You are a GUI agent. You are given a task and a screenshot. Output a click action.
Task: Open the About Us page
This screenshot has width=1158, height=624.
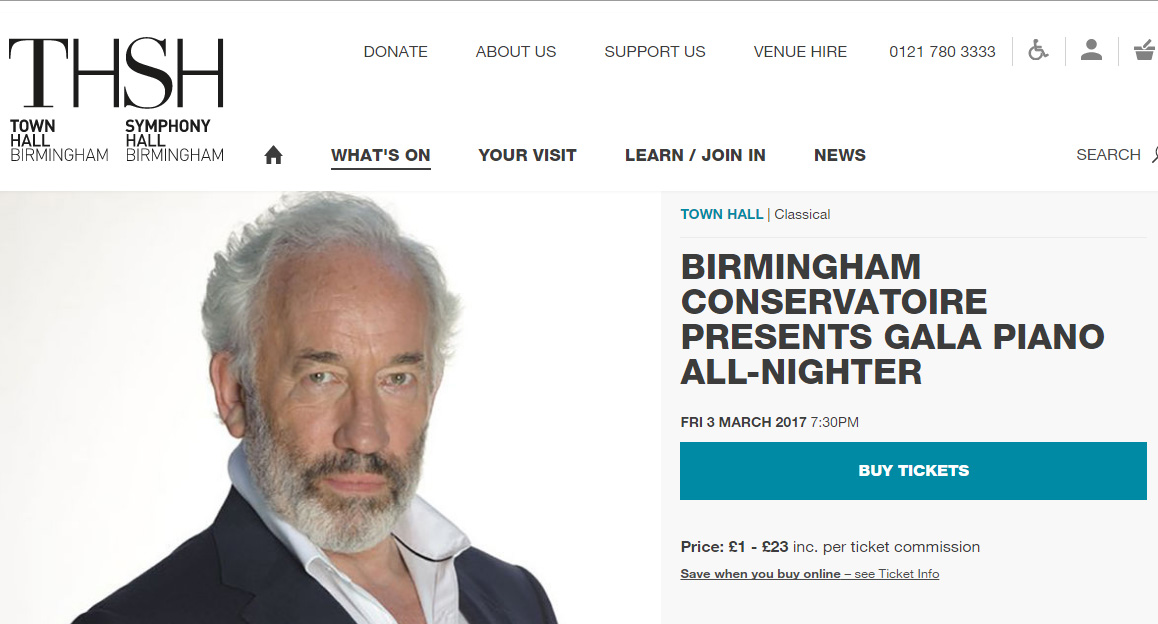515,52
